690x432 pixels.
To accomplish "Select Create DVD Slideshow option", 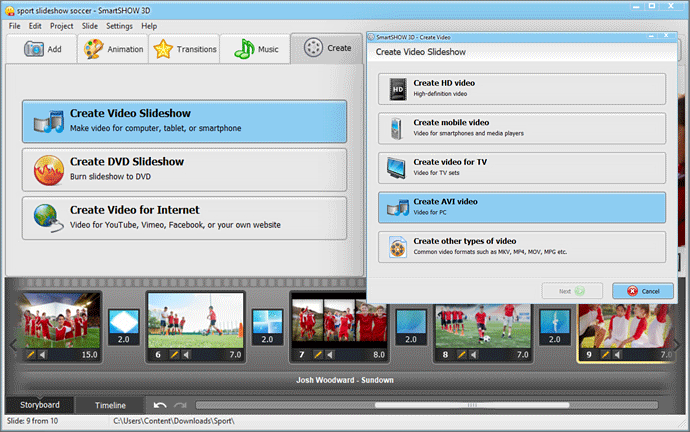I will pyautogui.click(x=184, y=169).
